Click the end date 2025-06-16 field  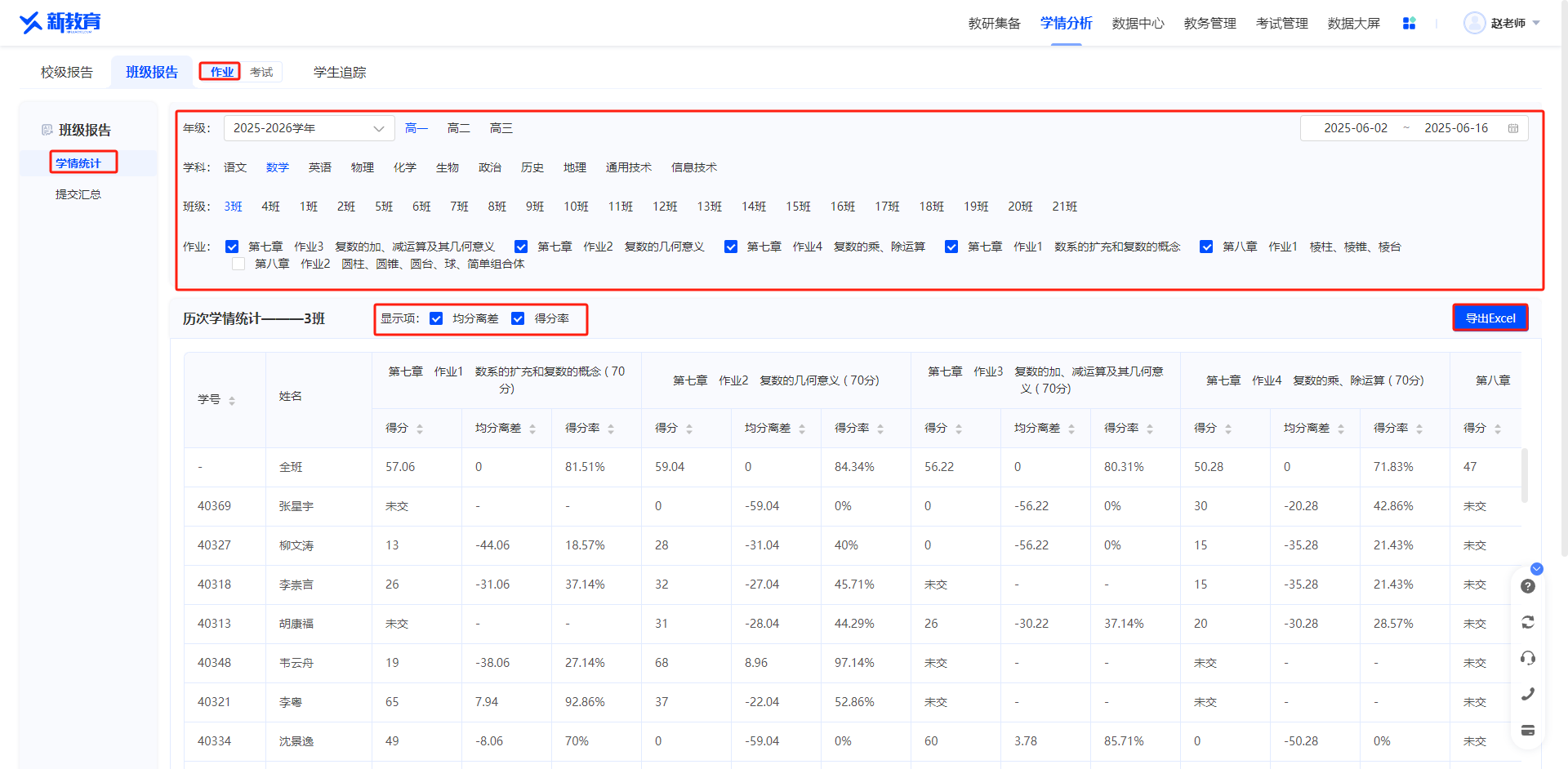[1456, 128]
